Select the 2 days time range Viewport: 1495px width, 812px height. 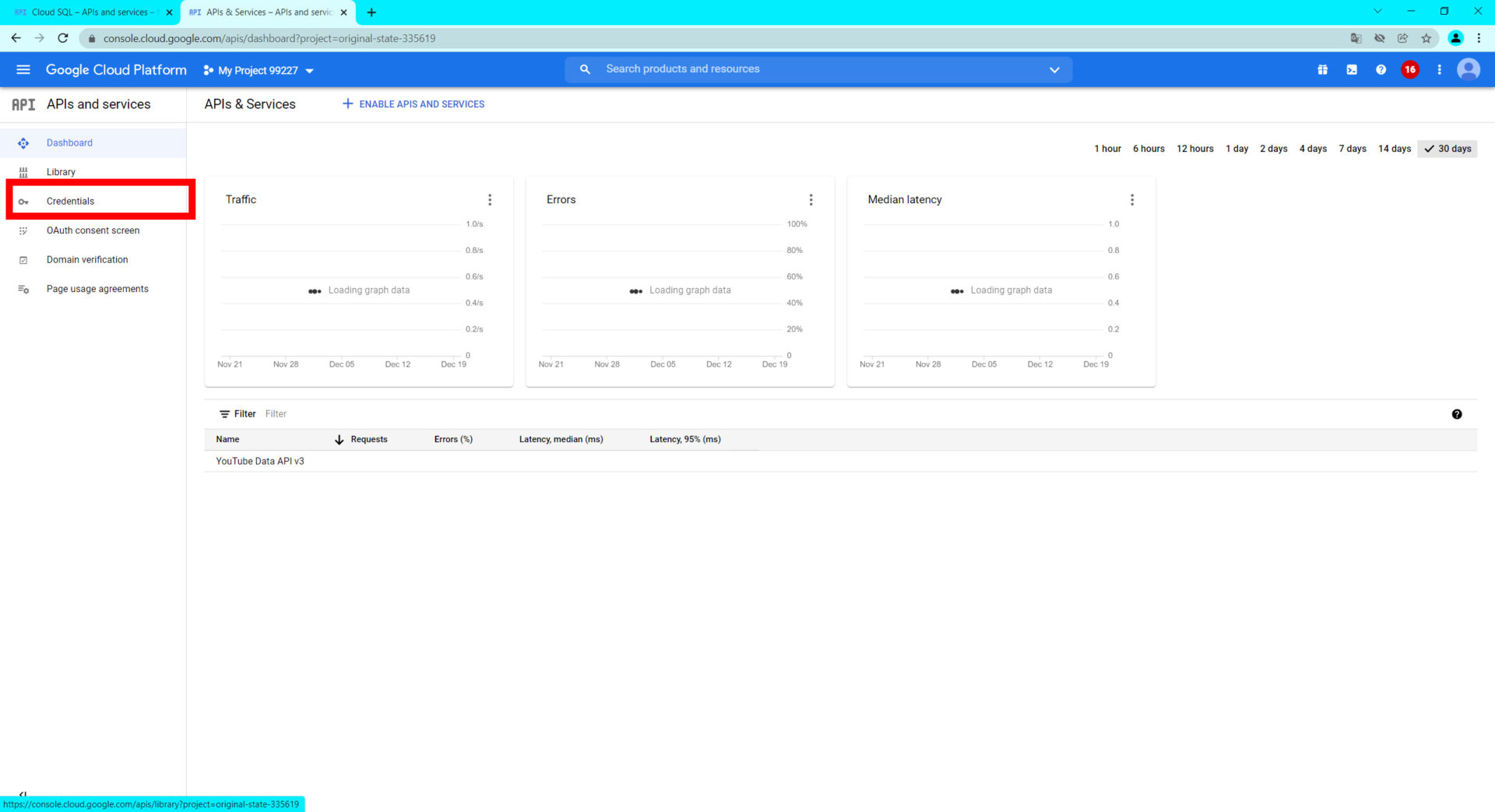coord(1273,149)
